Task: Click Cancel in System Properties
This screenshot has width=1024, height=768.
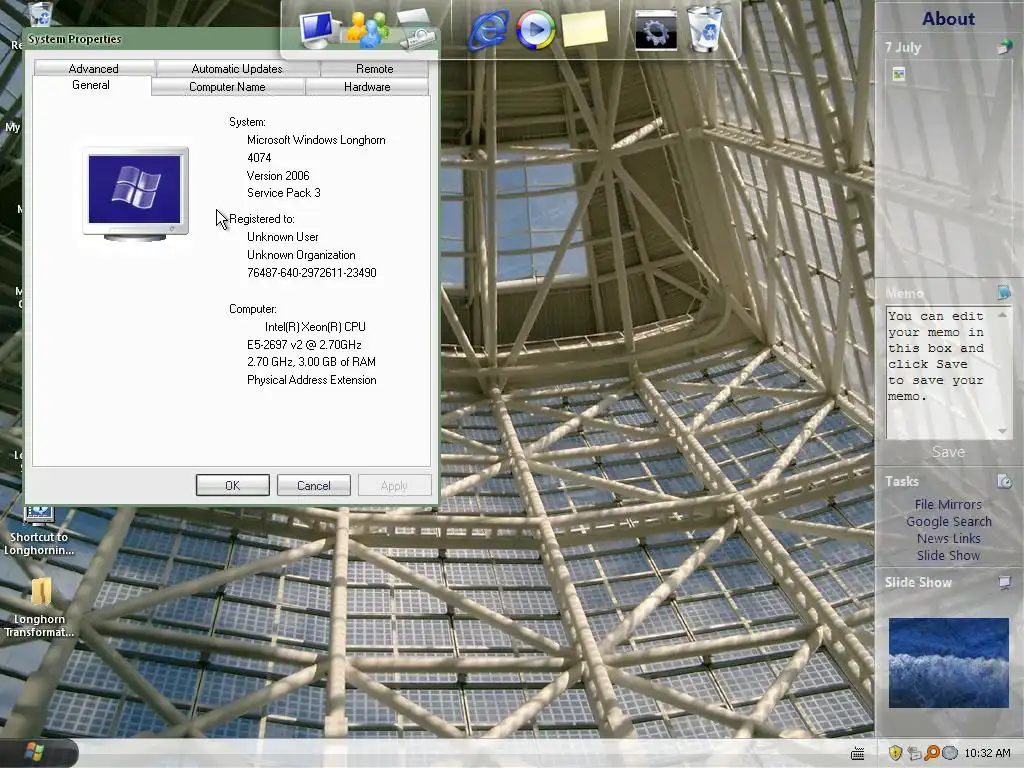Action: 313,485
